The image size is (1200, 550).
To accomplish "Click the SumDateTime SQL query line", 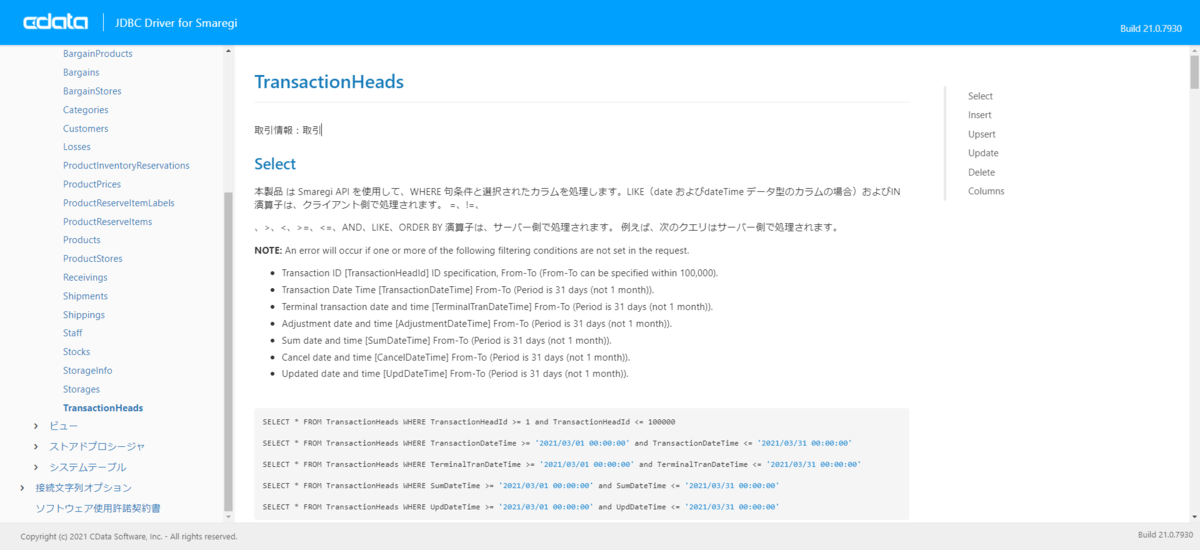I will click(521, 486).
